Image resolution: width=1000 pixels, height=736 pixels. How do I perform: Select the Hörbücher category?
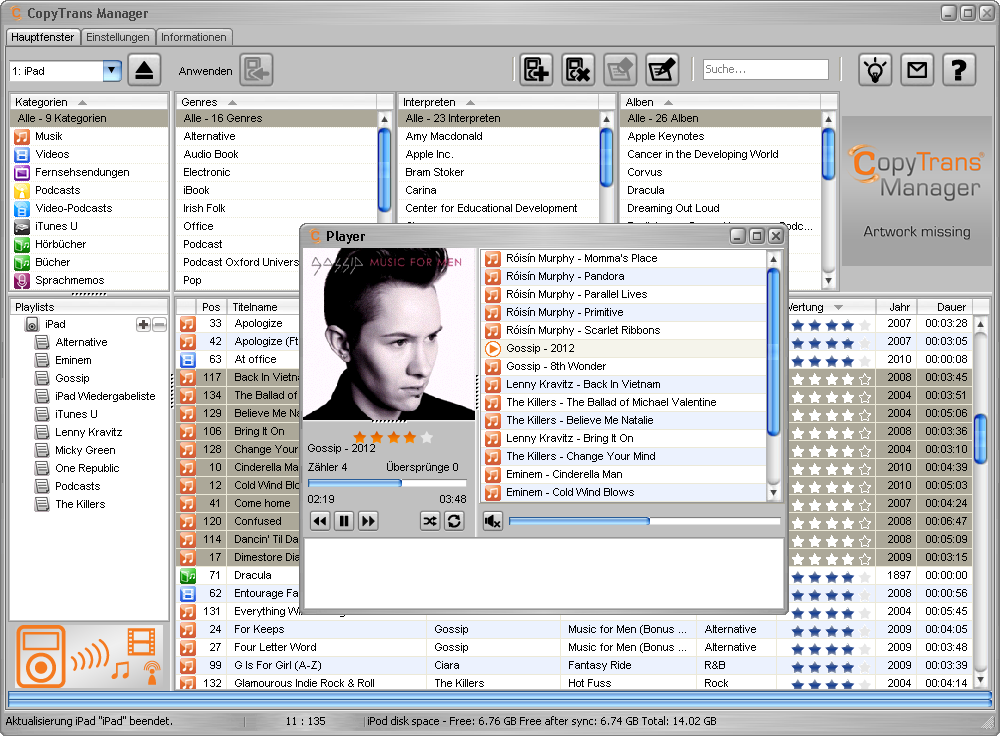coord(89,244)
